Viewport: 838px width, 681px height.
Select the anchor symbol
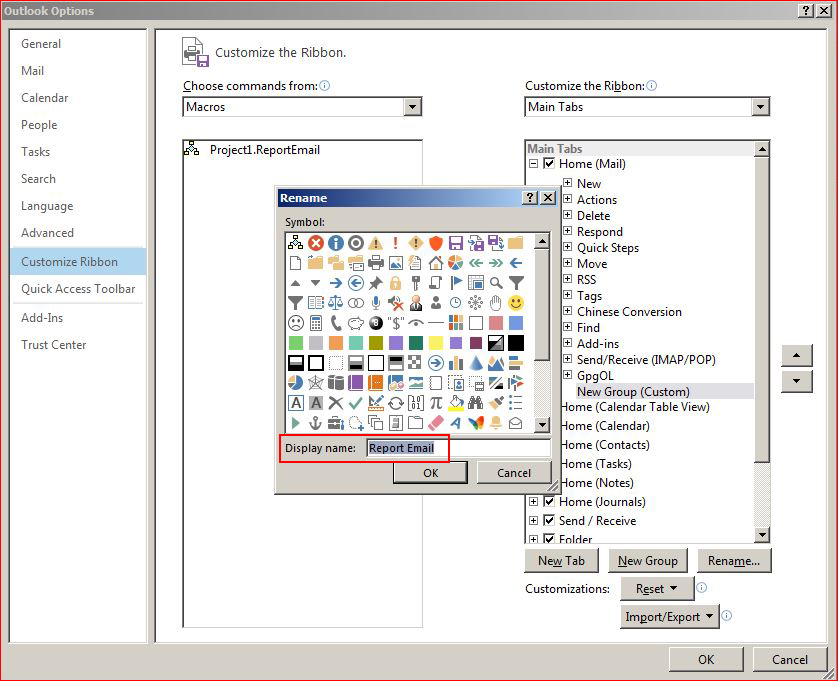coord(316,423)
